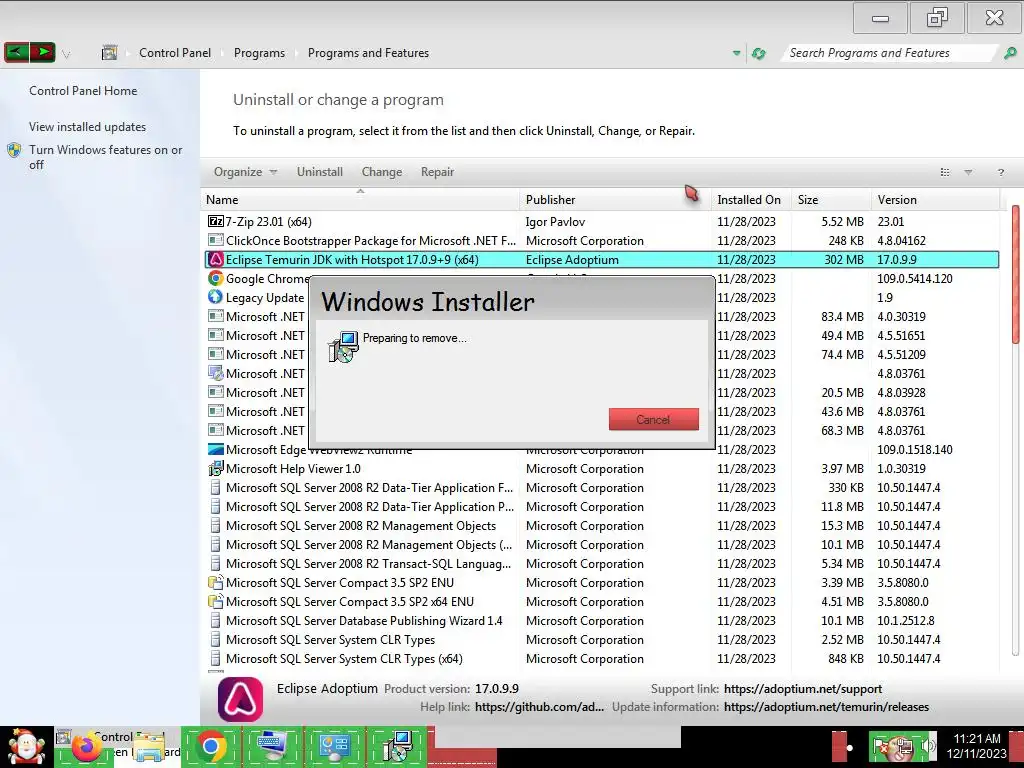
Task: Click the help question mark icon
Action: click(x=1000, y=172)
